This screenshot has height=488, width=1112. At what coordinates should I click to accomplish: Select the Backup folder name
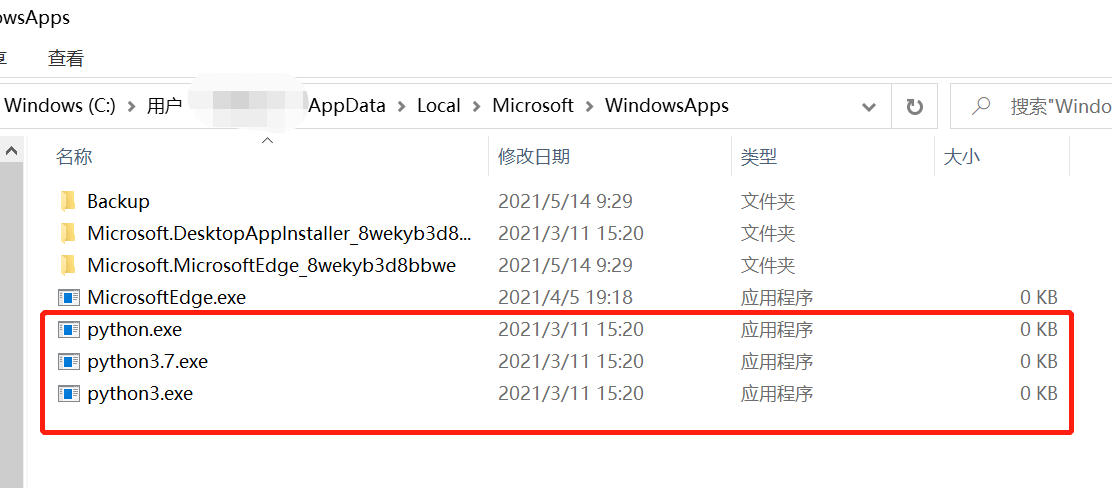(118, 201)
